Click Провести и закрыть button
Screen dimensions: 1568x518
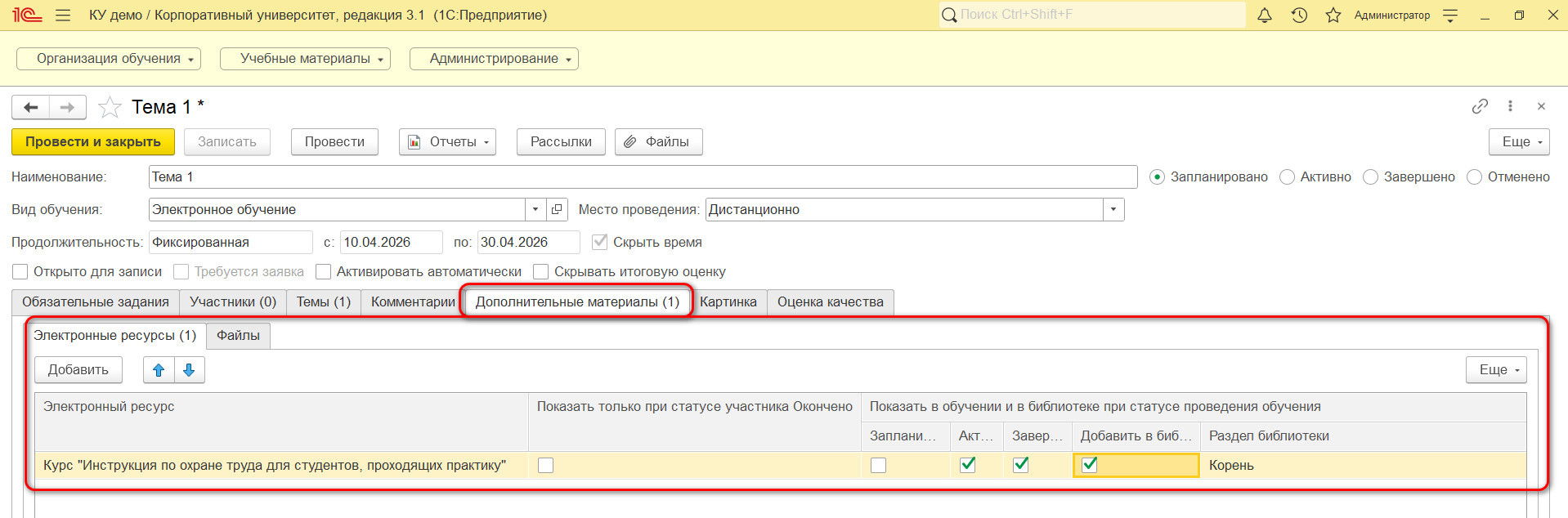(x=93, y=142)
